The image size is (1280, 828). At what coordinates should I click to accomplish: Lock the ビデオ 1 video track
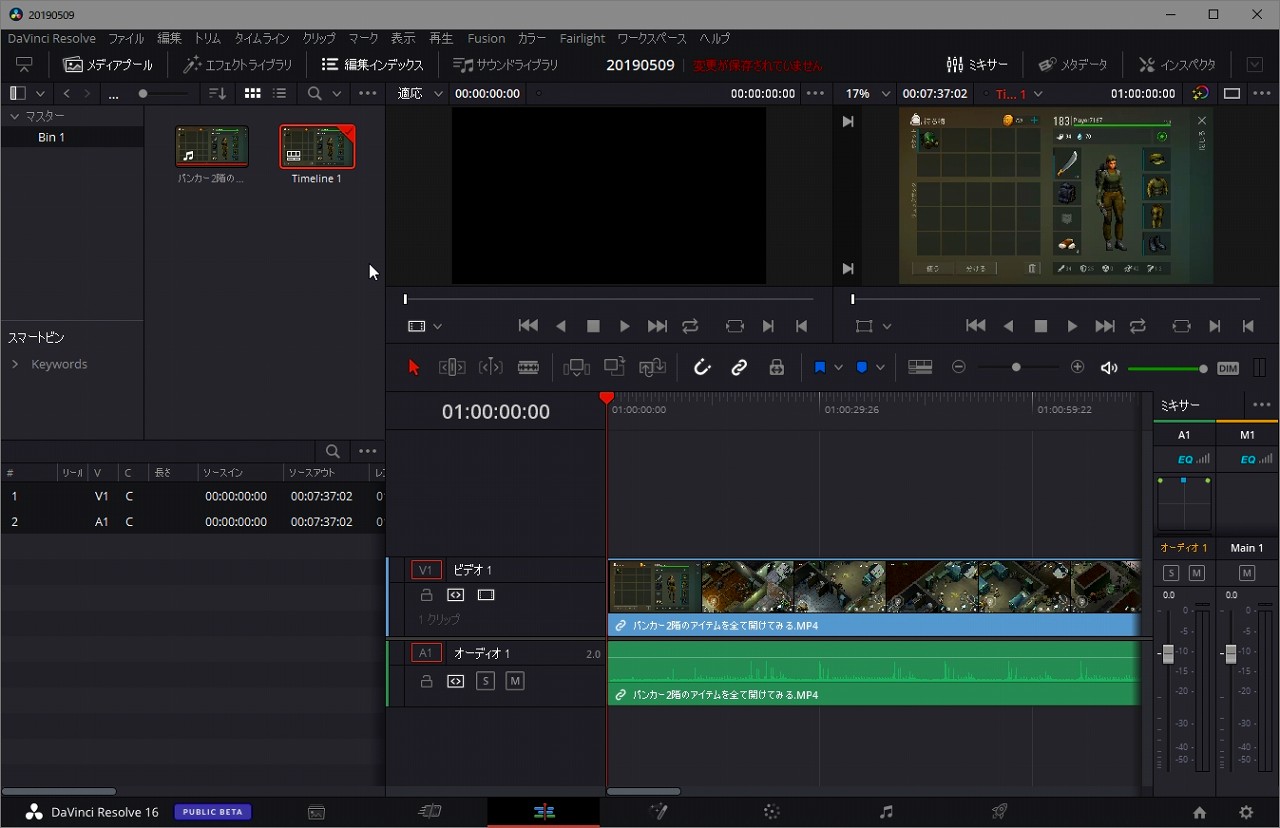pyautogui.click(x=426, y=595)
